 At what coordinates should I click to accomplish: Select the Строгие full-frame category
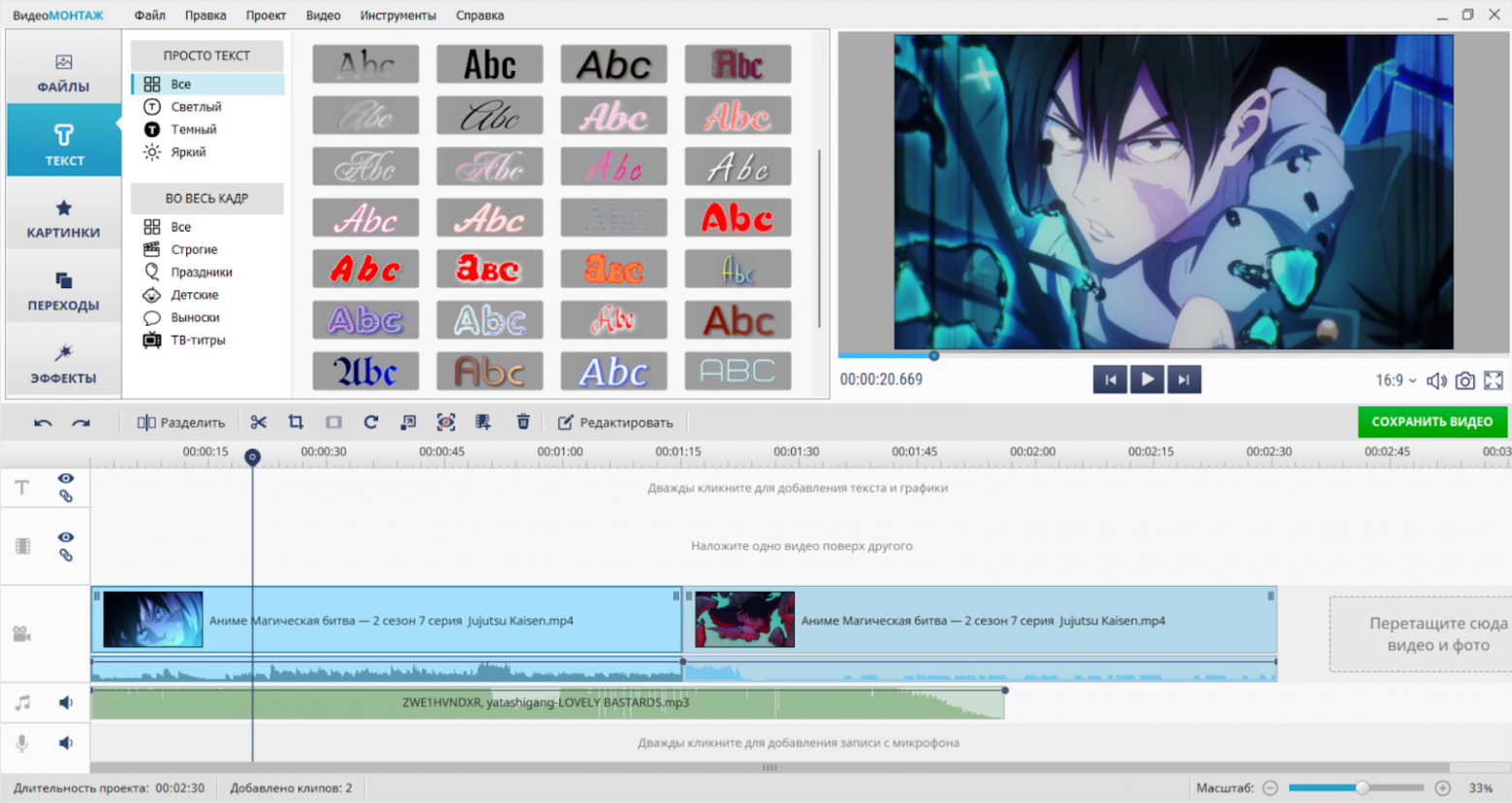click(x=194, y=249)
